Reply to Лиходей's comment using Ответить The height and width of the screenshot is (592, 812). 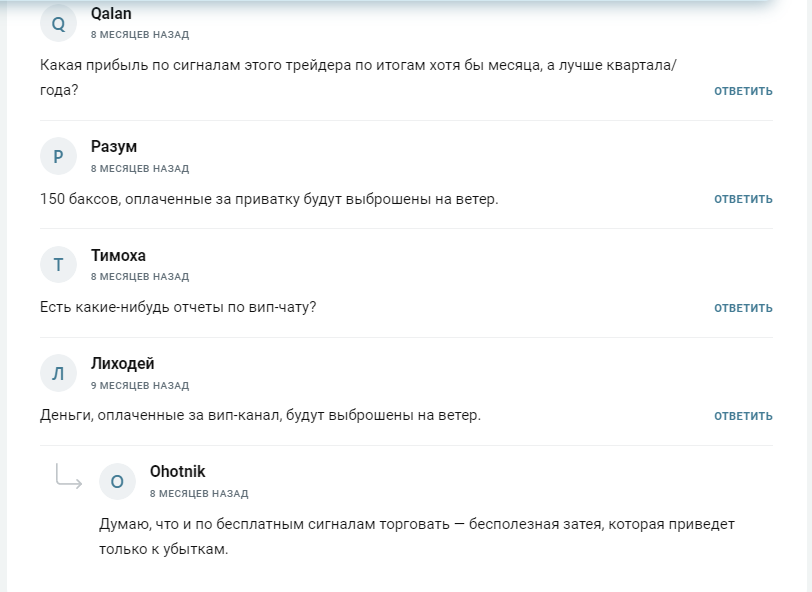(743, 416)
